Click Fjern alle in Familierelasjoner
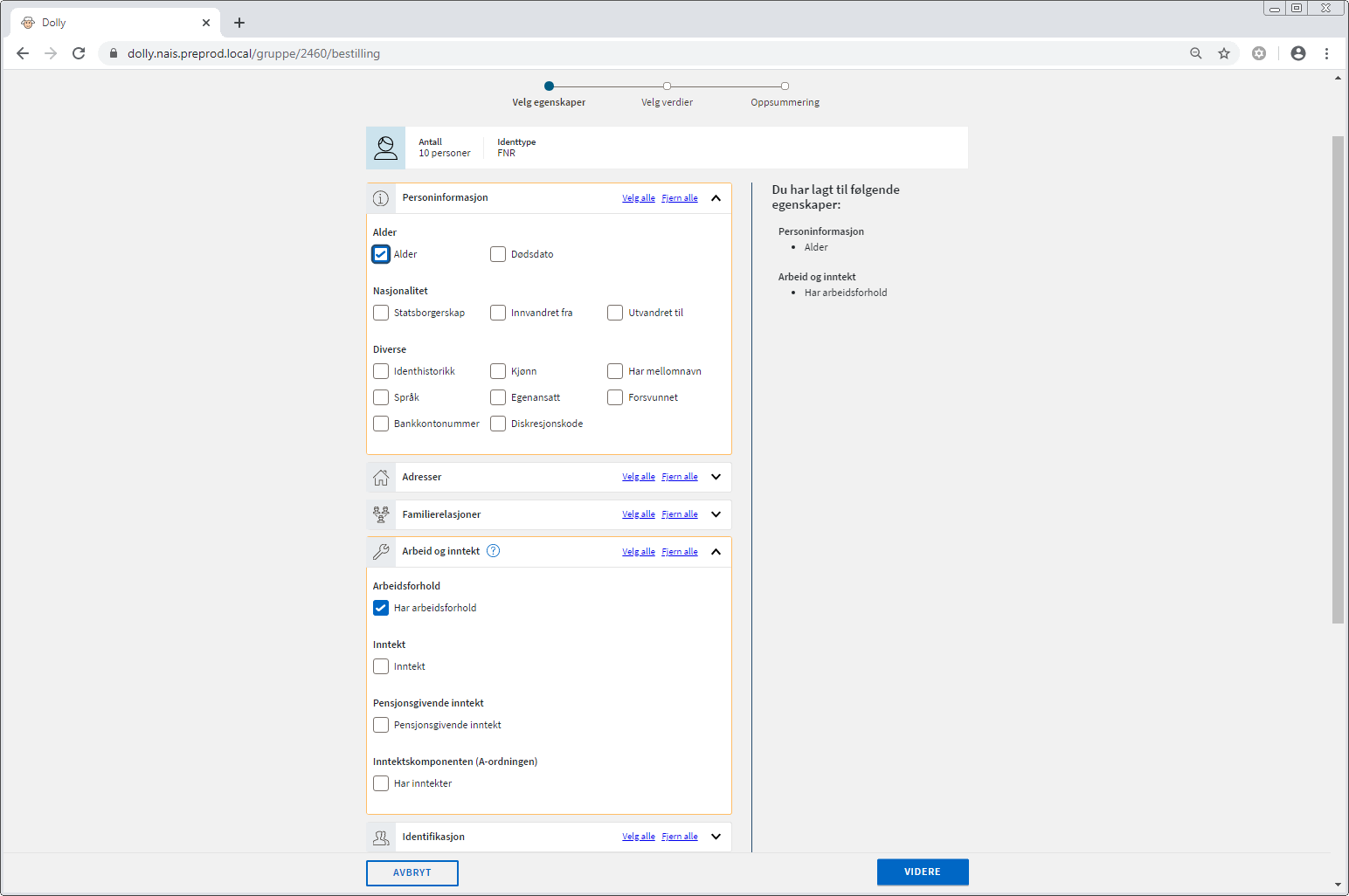The width and height of the screenshot is (1349, 896). 680,514
